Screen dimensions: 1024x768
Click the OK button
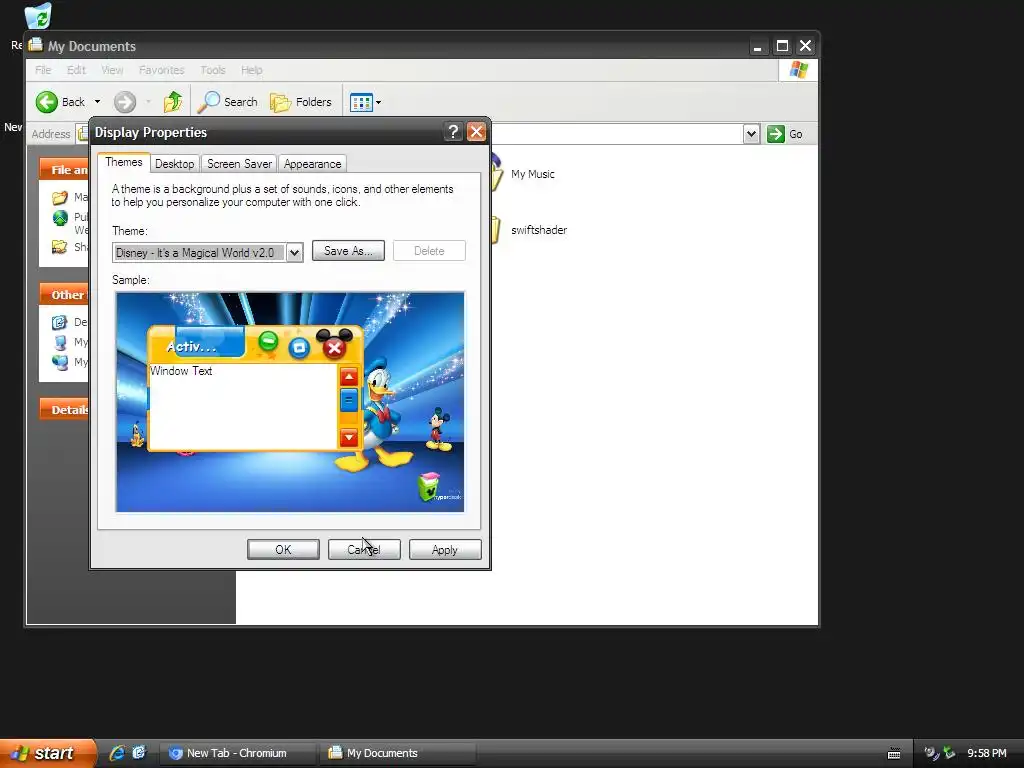coord(283,550)
